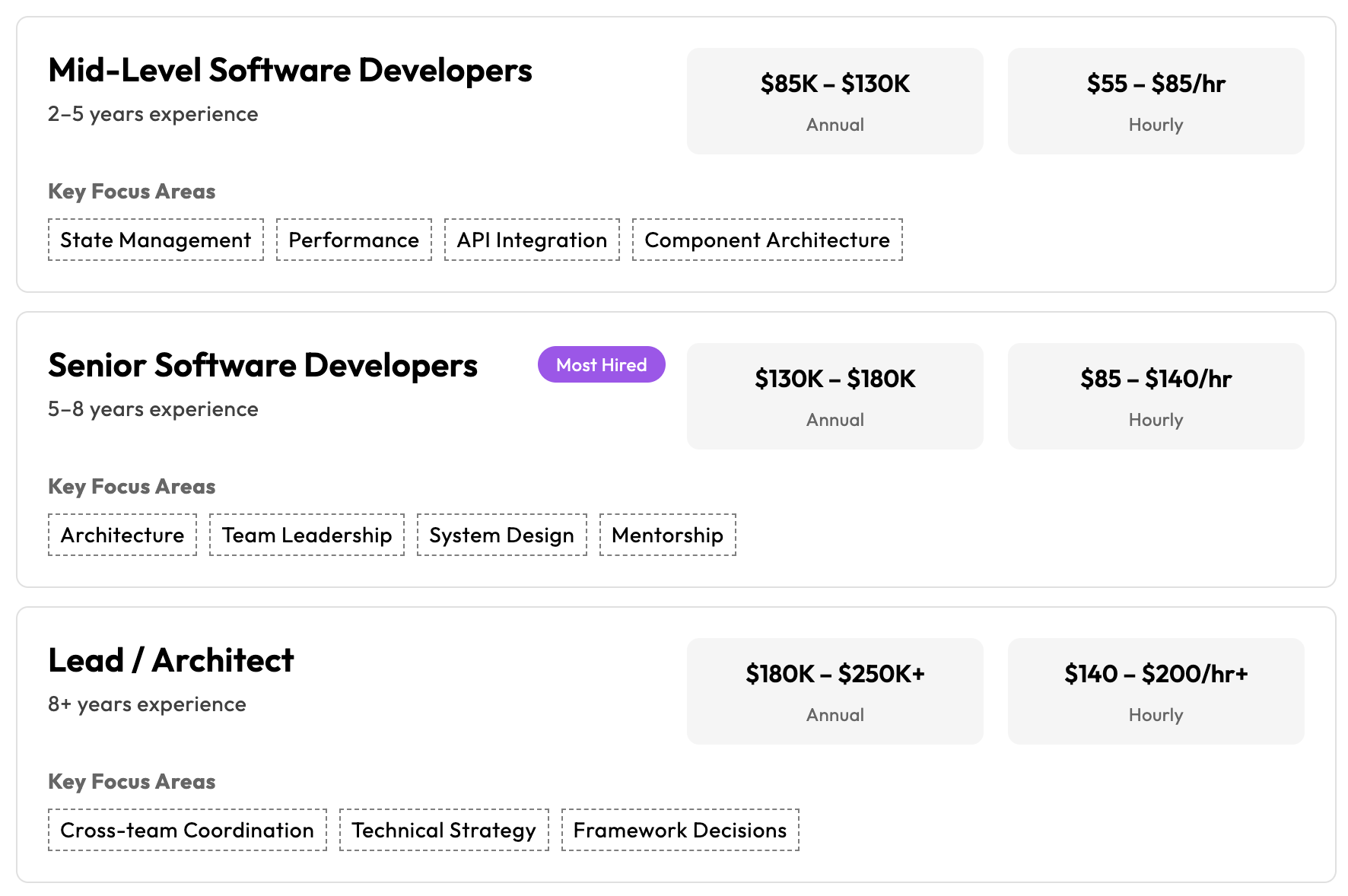Click the State Management tag
This screenshot has width=1348, height=896.
coord(156,240)
